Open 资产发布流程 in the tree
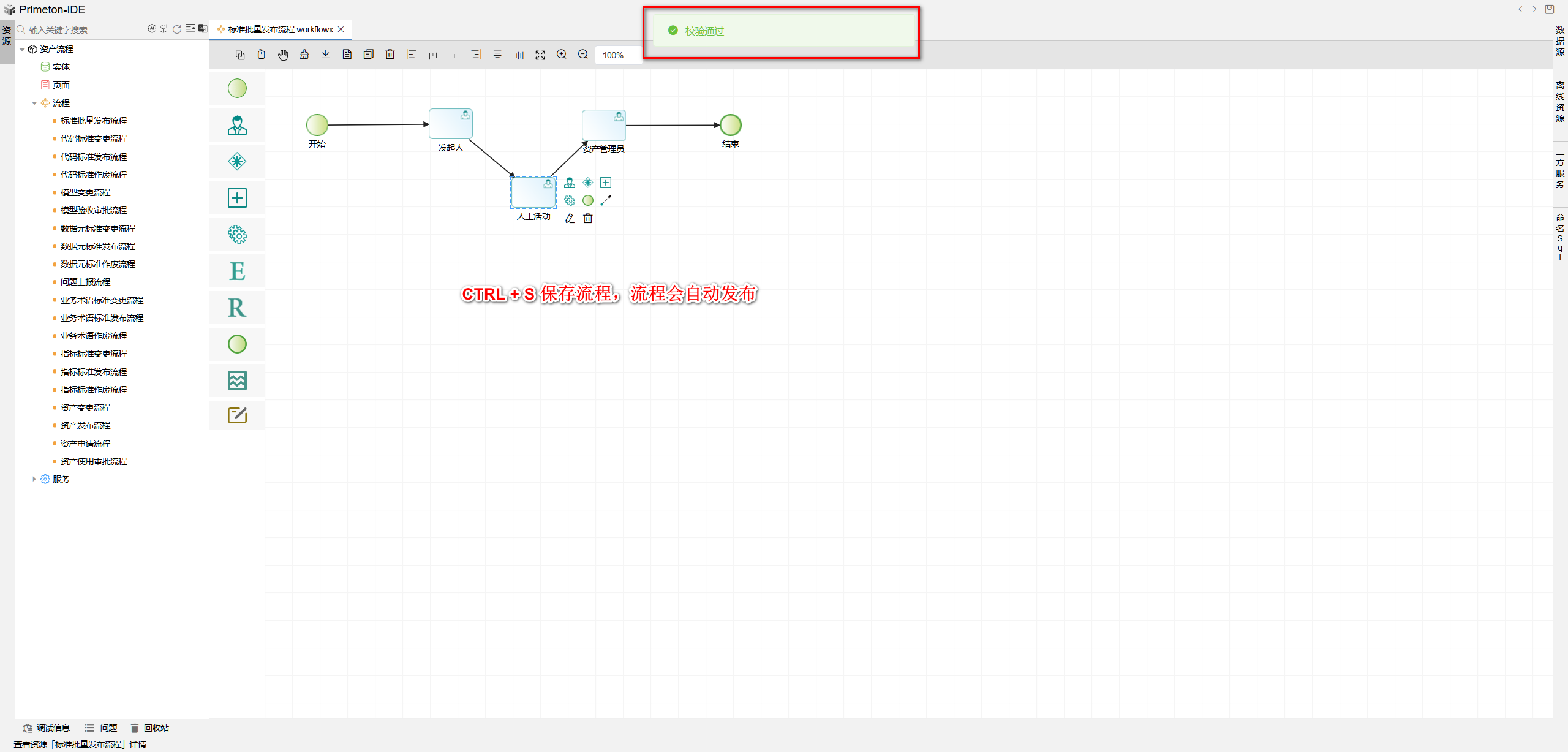Viewport: 1568px width, 753px height. coord(85,425)
